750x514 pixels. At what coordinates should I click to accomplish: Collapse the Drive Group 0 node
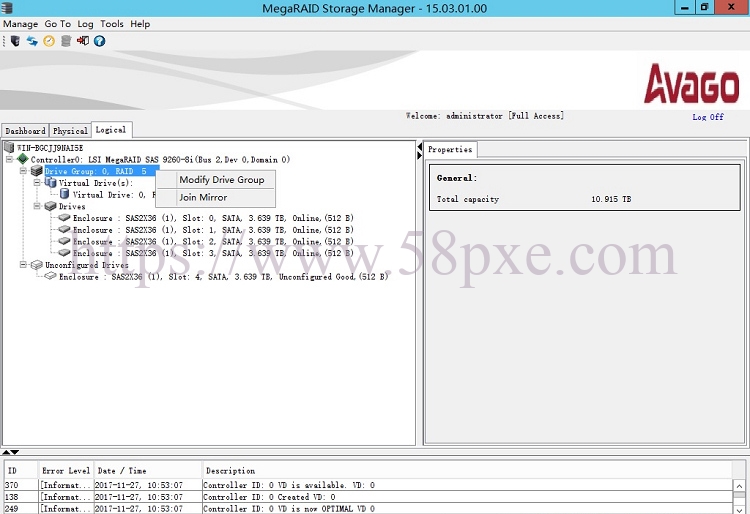point(23,171)
